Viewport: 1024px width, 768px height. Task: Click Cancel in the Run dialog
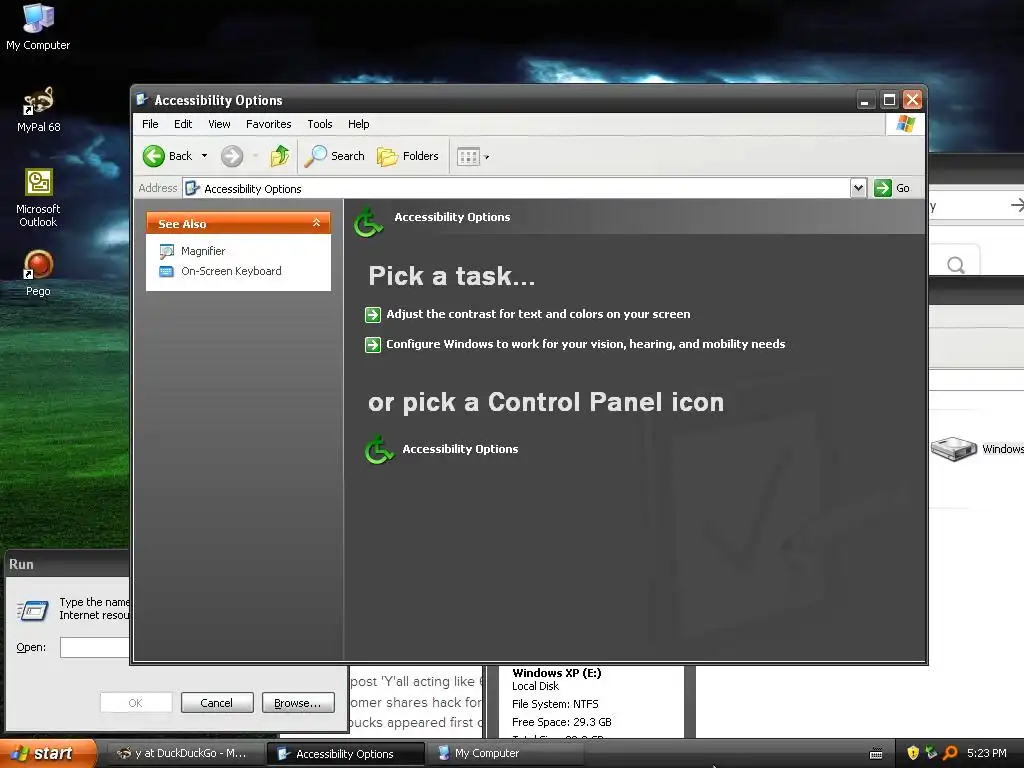(x=216, y=703)
